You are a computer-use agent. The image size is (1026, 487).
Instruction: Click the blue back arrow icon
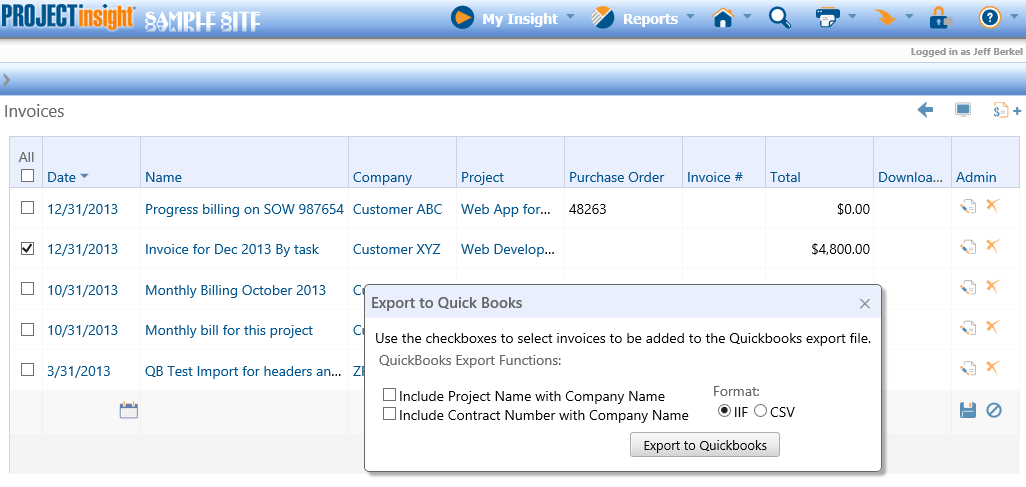pos(925,110)
